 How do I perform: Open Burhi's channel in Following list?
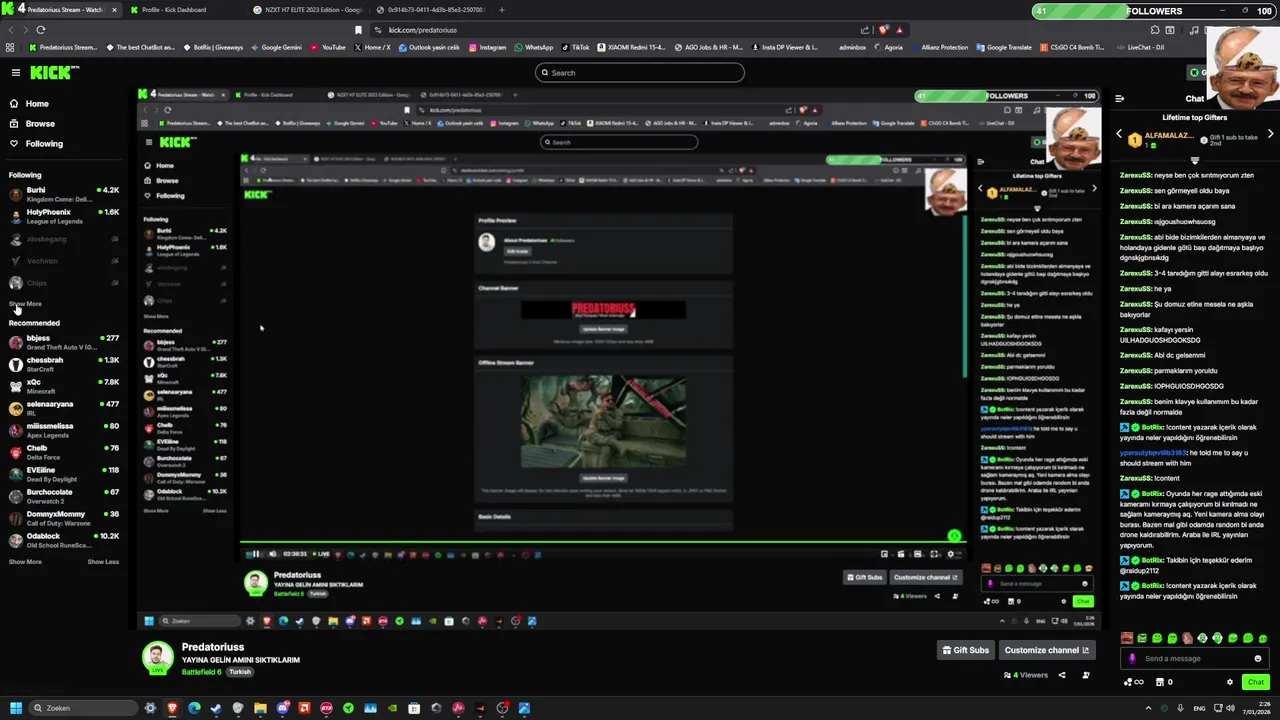[x=64, y=194]
